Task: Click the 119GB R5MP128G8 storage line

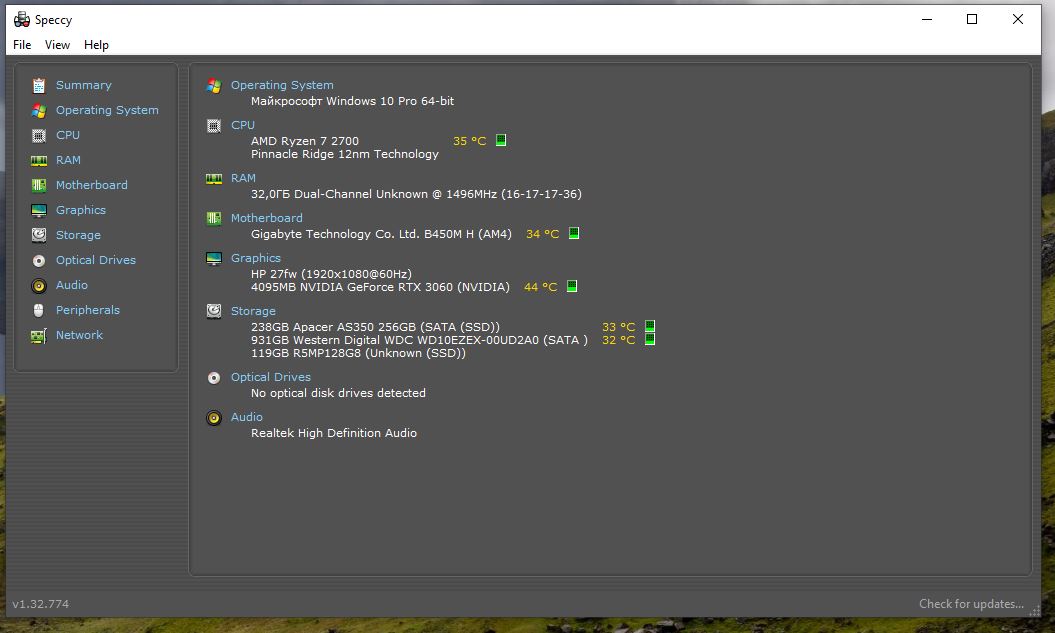Action: click(358, 353)
